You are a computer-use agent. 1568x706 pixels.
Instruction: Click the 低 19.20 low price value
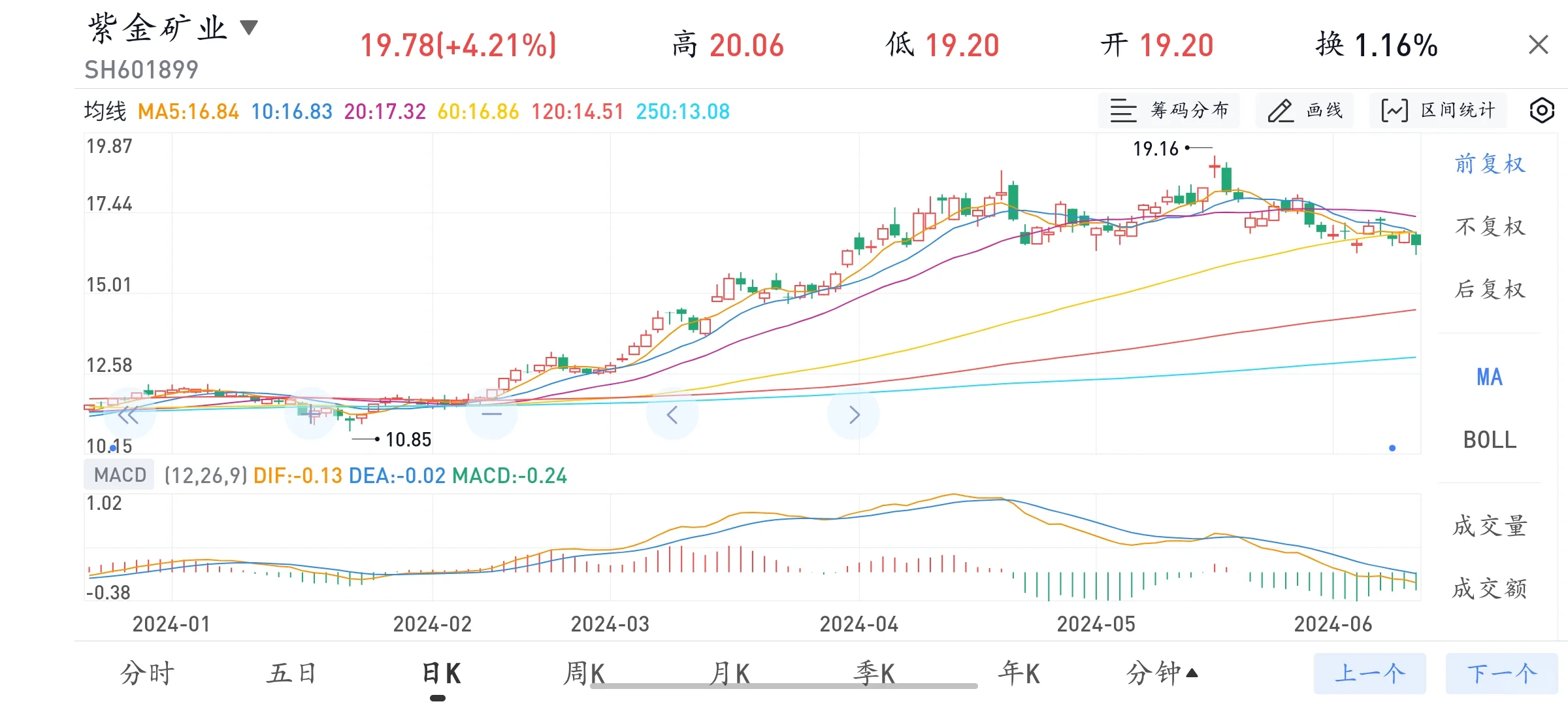[943, 46]
